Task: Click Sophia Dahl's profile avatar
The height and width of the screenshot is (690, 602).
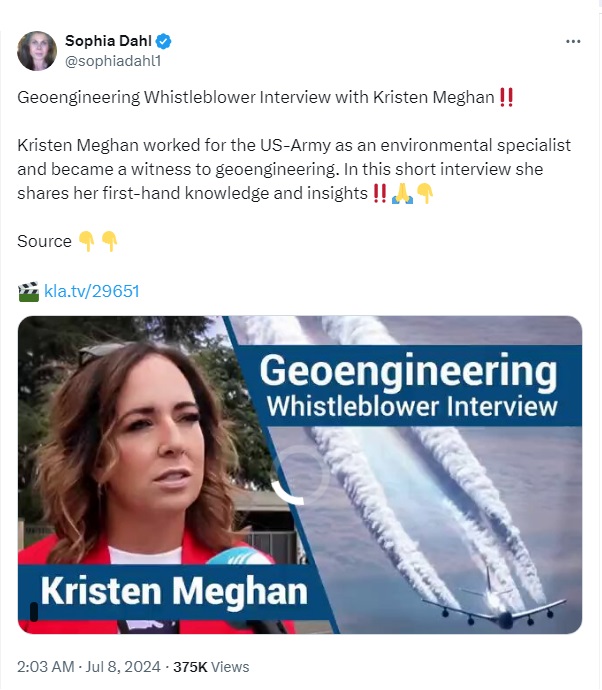Action: pos(37,51)
